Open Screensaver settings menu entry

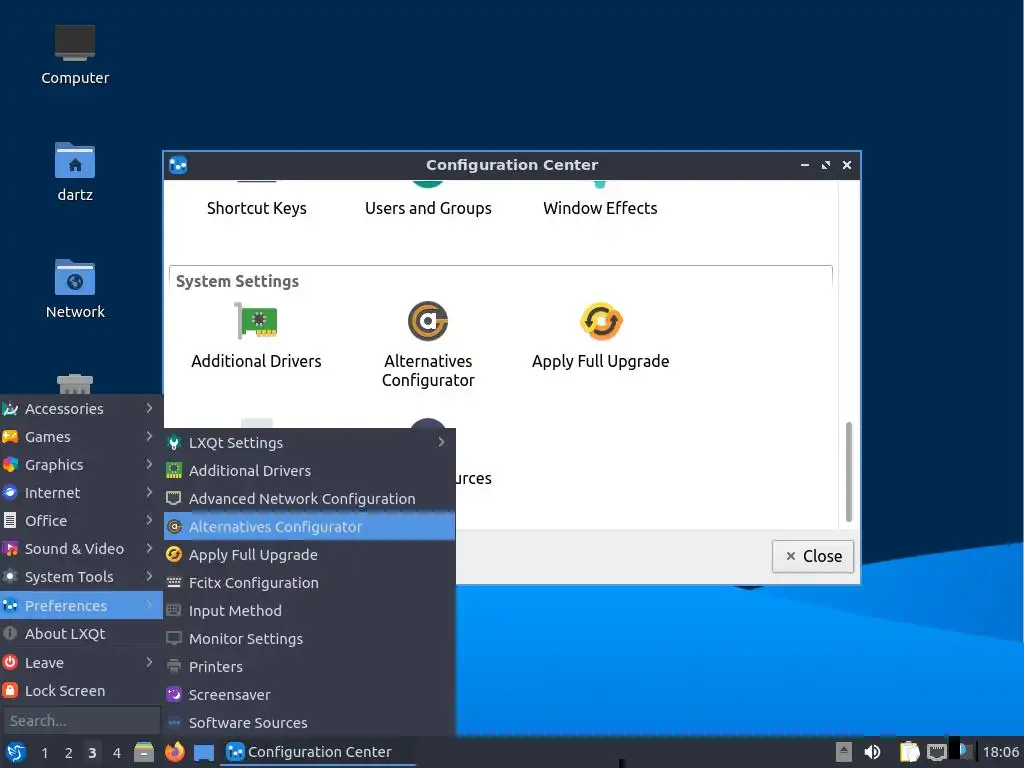(310, 695)
